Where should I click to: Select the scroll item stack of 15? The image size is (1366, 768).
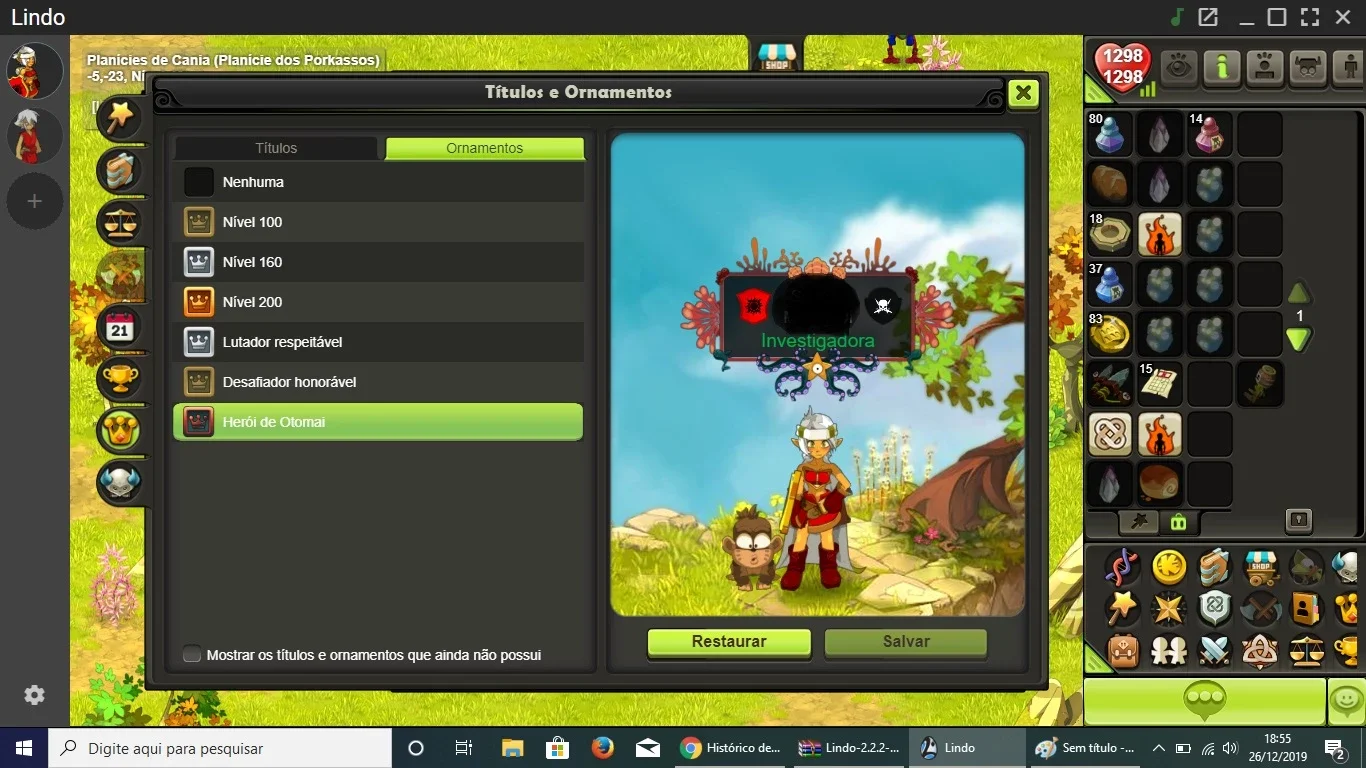(x=1160, y=383)
